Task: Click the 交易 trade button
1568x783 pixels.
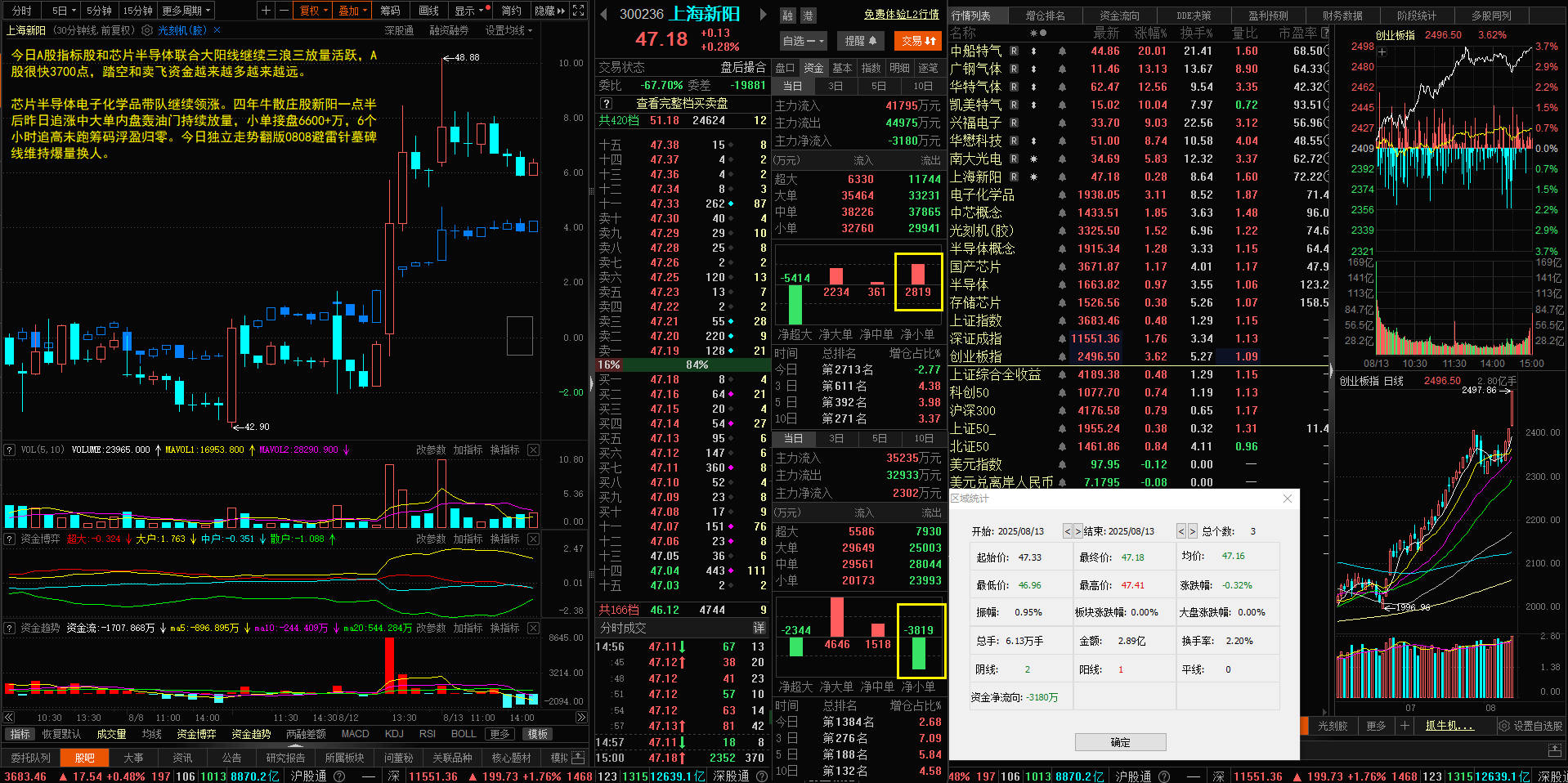Action: pos(919,41)
